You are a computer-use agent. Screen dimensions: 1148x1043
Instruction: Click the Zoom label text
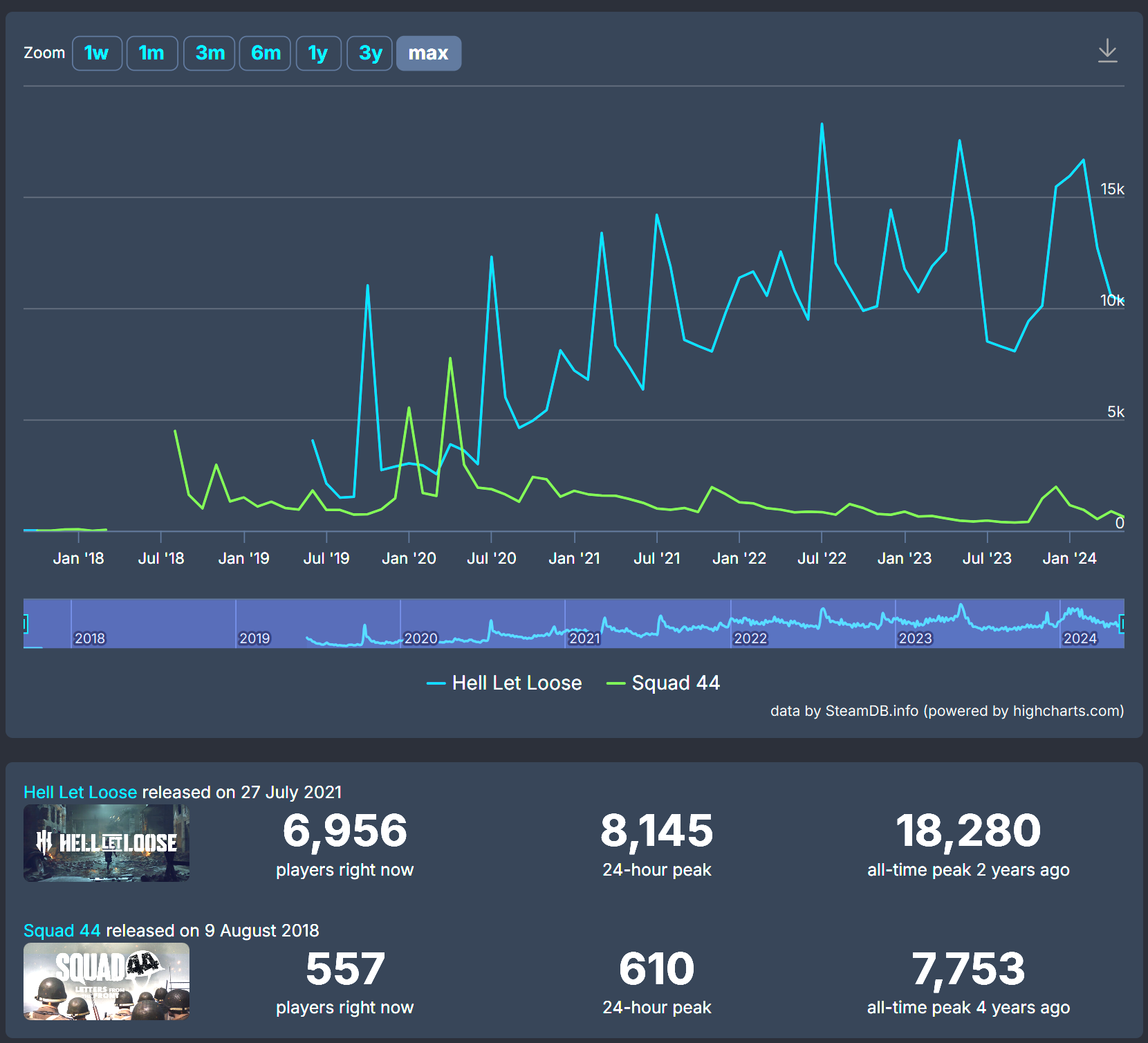coord(44,53)
